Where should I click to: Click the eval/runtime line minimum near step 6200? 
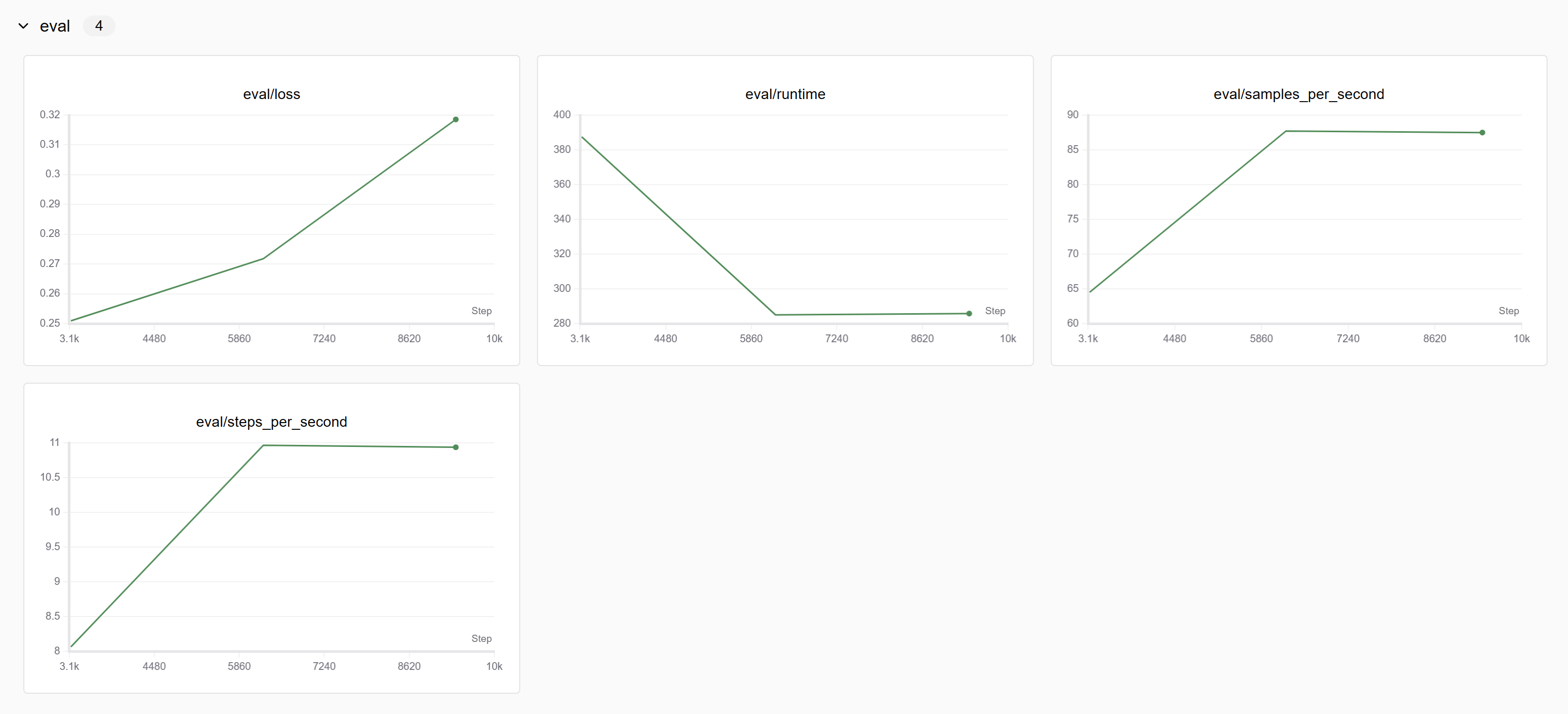click(x=776, y=315)
